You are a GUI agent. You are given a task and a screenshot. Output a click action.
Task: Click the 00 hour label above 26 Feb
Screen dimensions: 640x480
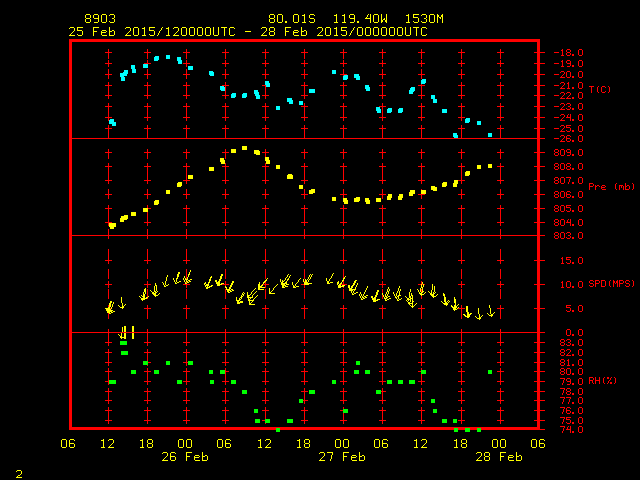click(185, 444)
